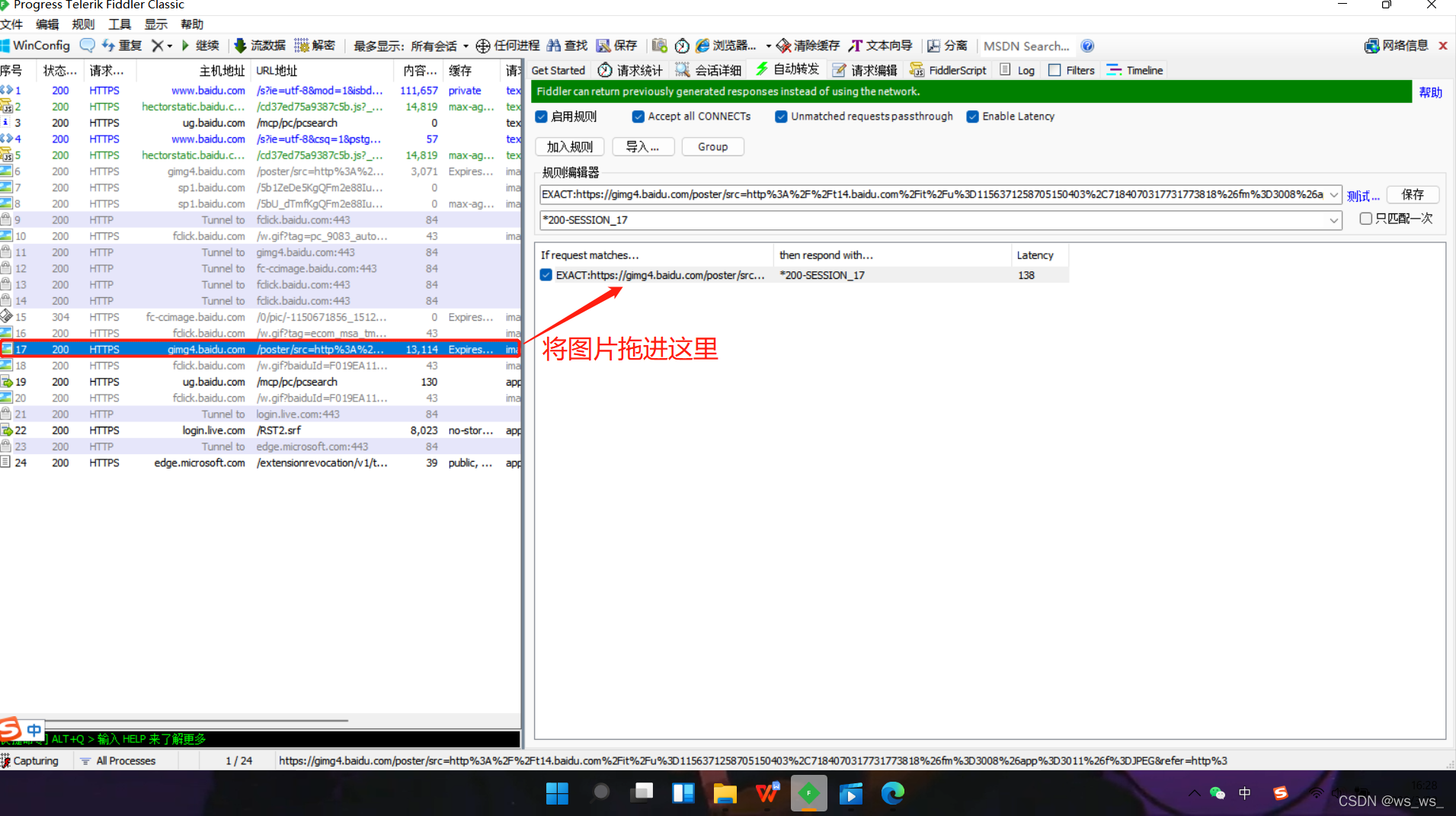Toggle Unmatched requests passthrough checkbox
Screen dimensions: 1456x816
781,117
